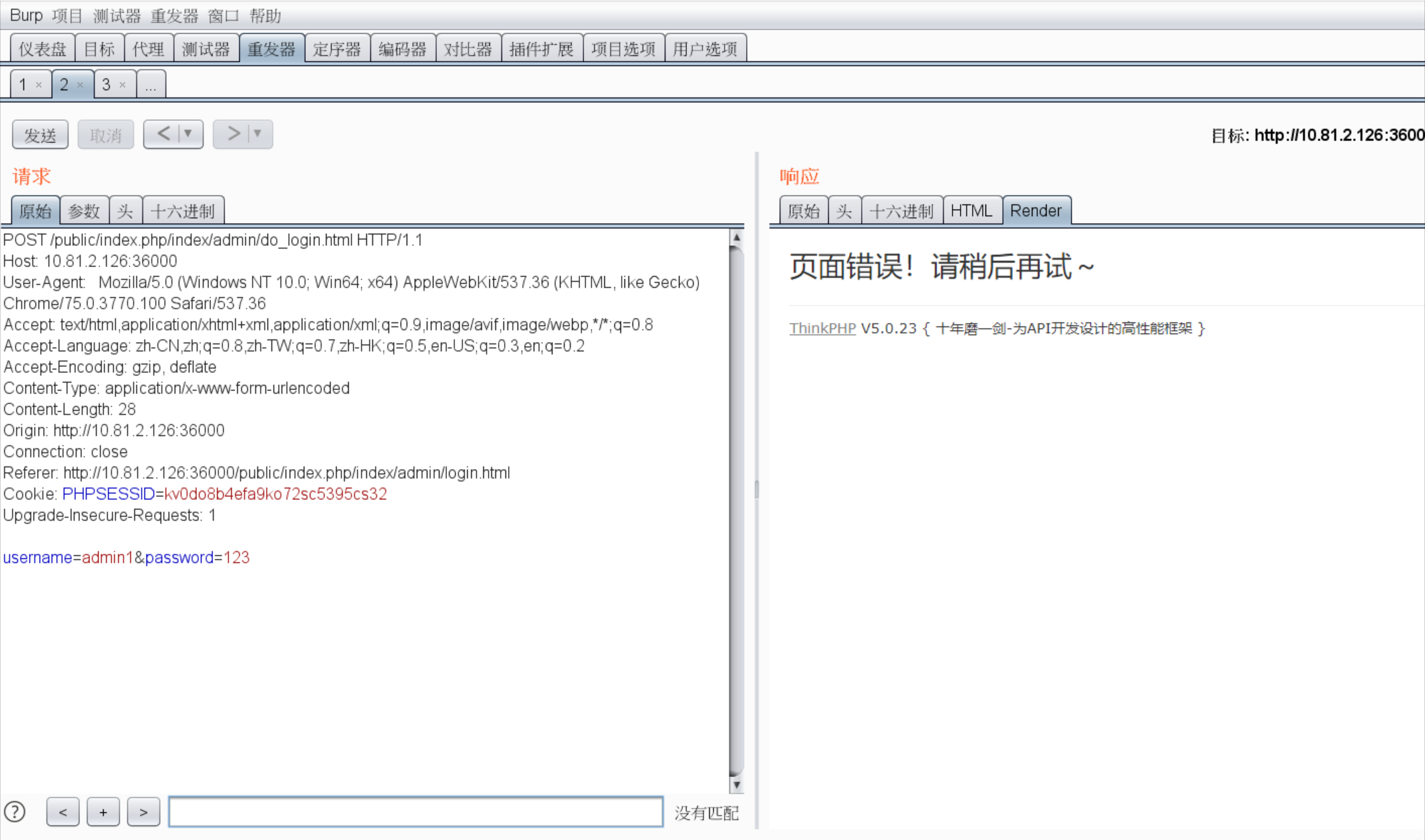This screenshot has height=840, width=1425.
Task: Close repeater tab 3
Action: click(x=122, y=85)
